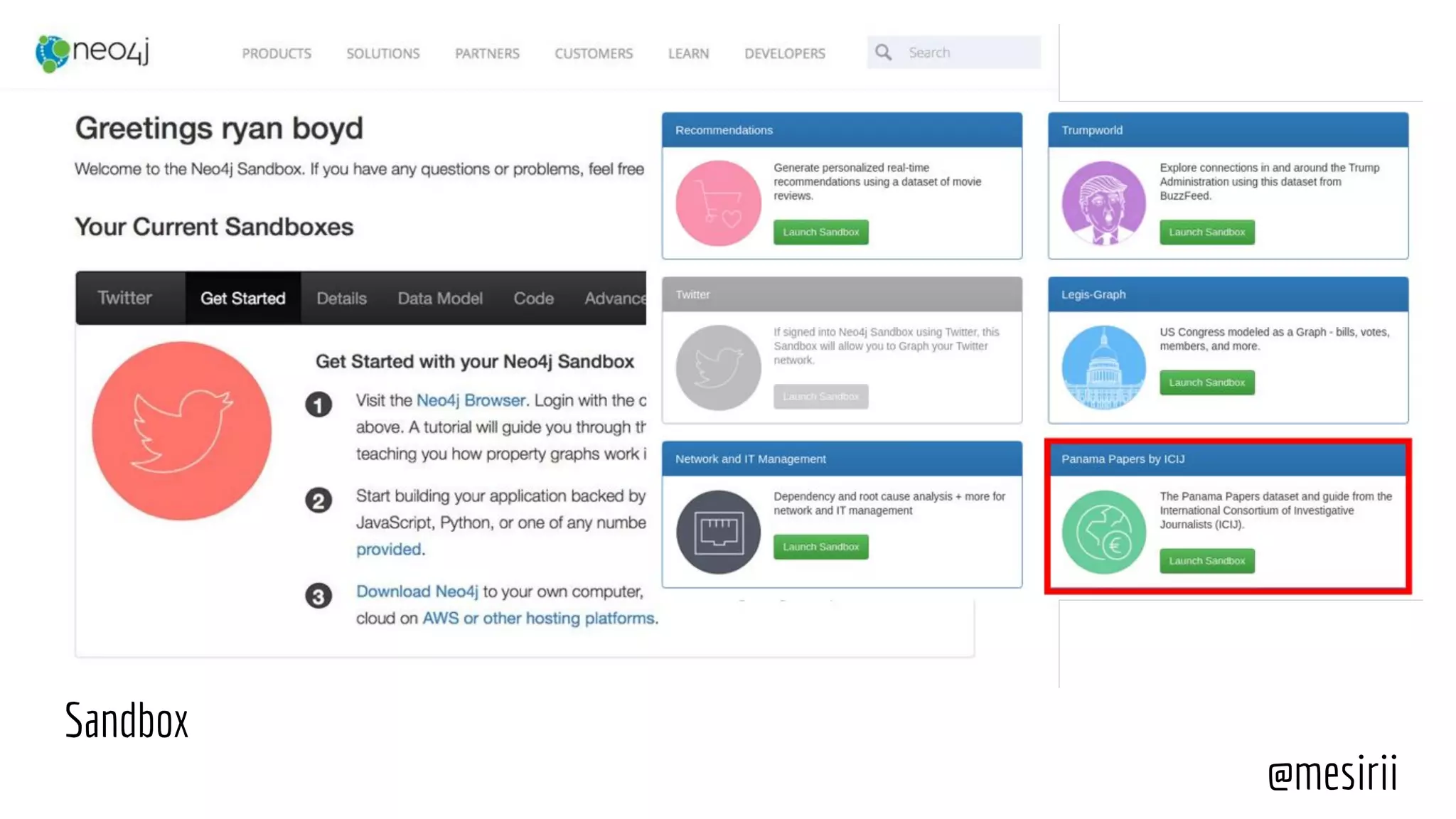Click the large red Twitter bird icon
This screenshot has width=1456, height=819.
[181, 431]
